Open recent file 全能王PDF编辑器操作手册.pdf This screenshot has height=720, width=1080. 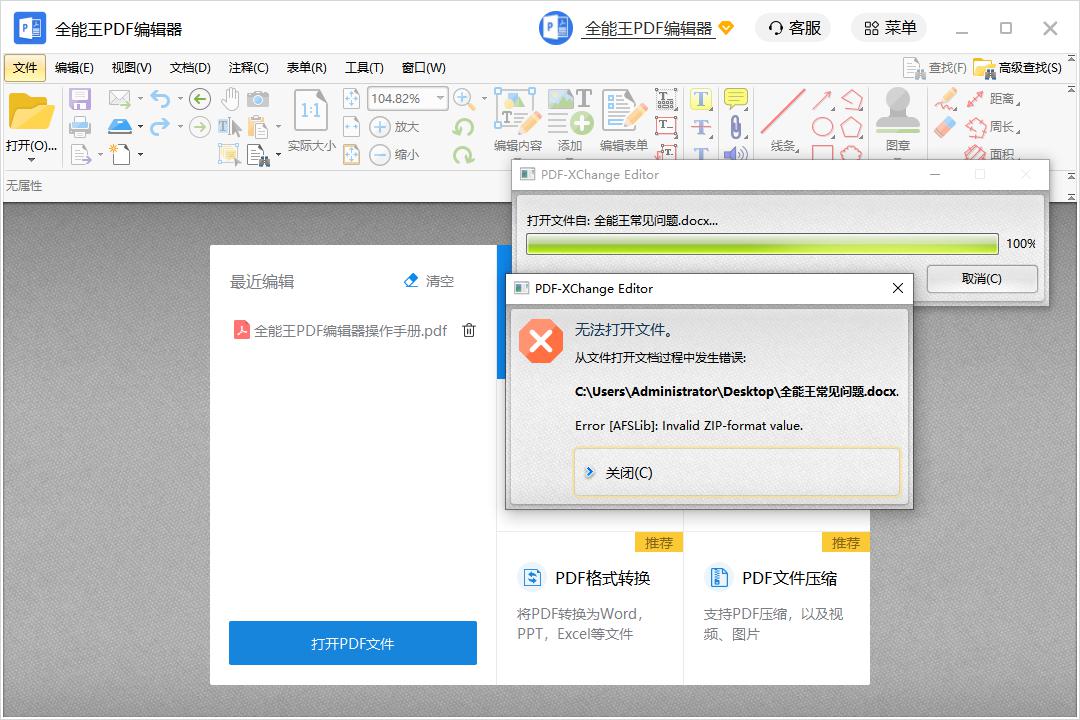coord(350,331)
